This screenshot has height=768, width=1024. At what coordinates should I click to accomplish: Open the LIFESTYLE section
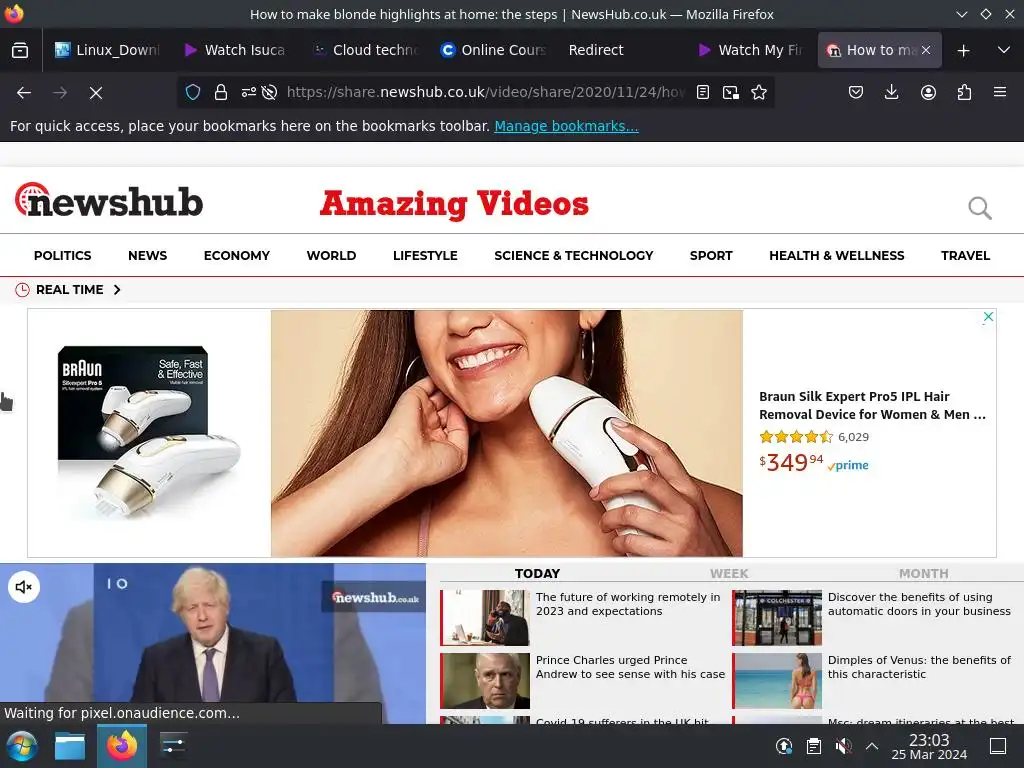(x=425, y=255)
